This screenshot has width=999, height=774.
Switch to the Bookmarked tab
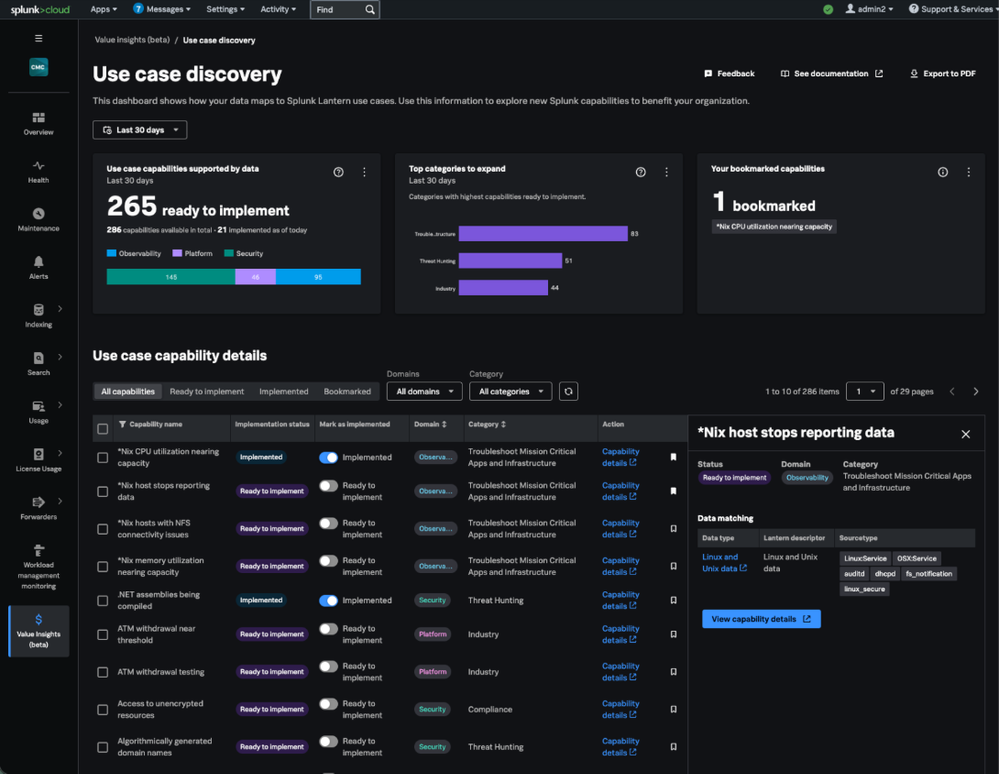point(347,391)
